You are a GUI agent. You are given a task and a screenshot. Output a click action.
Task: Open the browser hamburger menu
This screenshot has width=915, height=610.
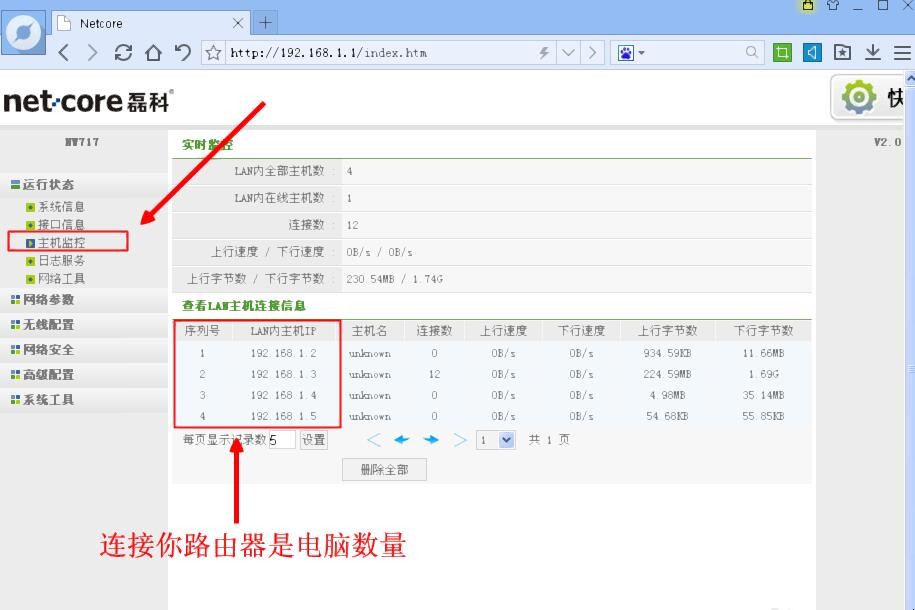click(901, 52)
